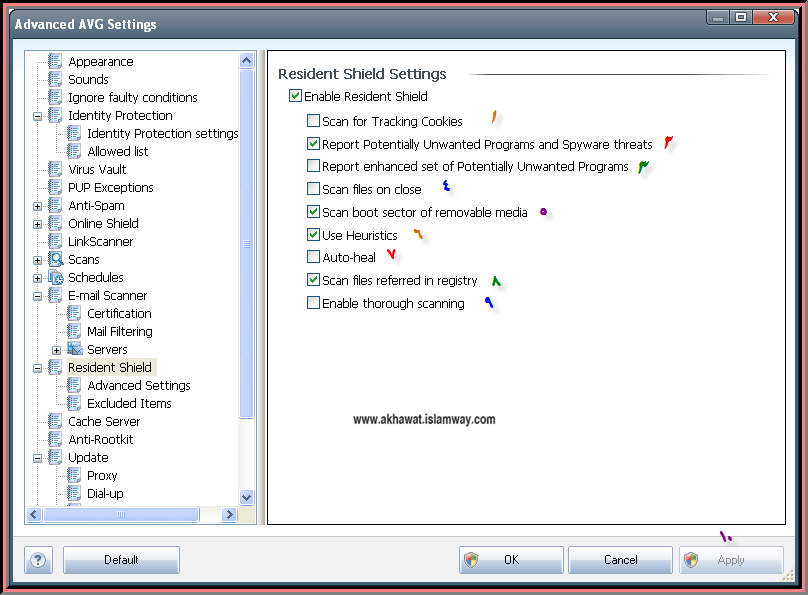The image size is (808, 595).
Task: Expand the Anti-Spam node
Action: [x=37, y=207]
